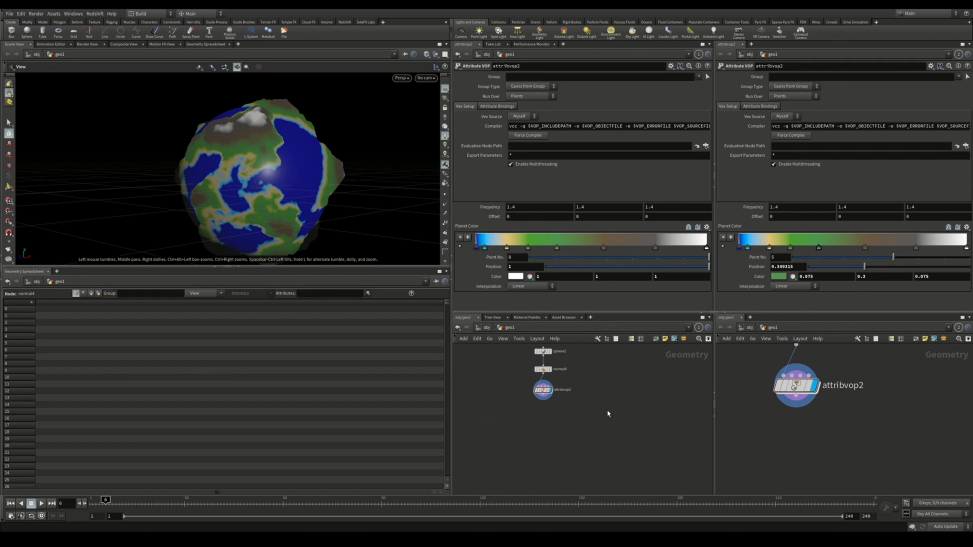Add a Sky Light from shelf

coord(632,32)
